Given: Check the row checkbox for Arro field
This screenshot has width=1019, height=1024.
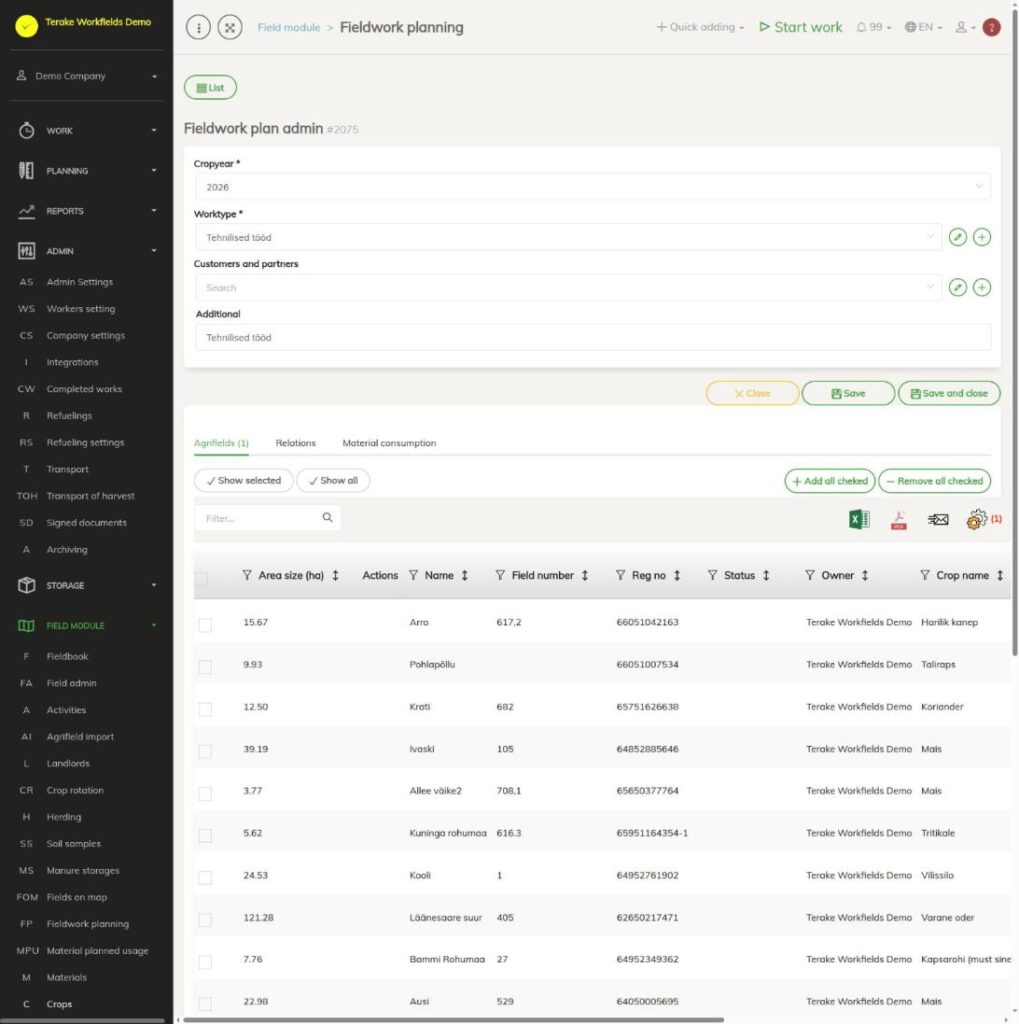Looking at the screenshot, I should click(205, 625).
